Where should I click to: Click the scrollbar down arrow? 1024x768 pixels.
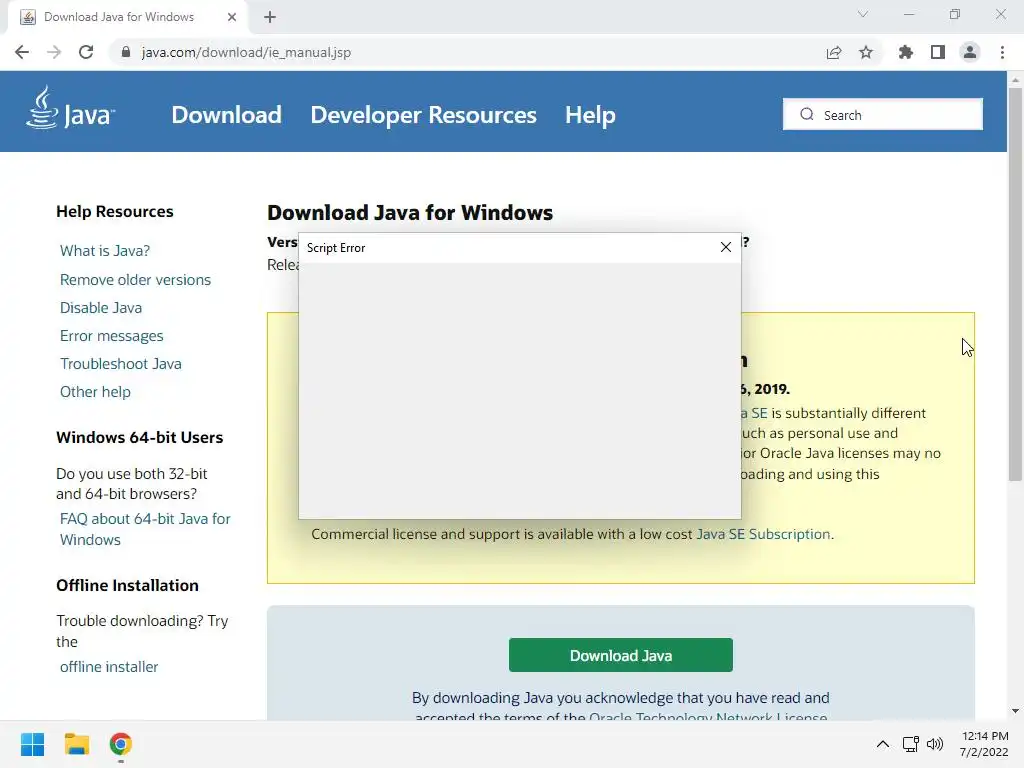(x=1015, y=711)
